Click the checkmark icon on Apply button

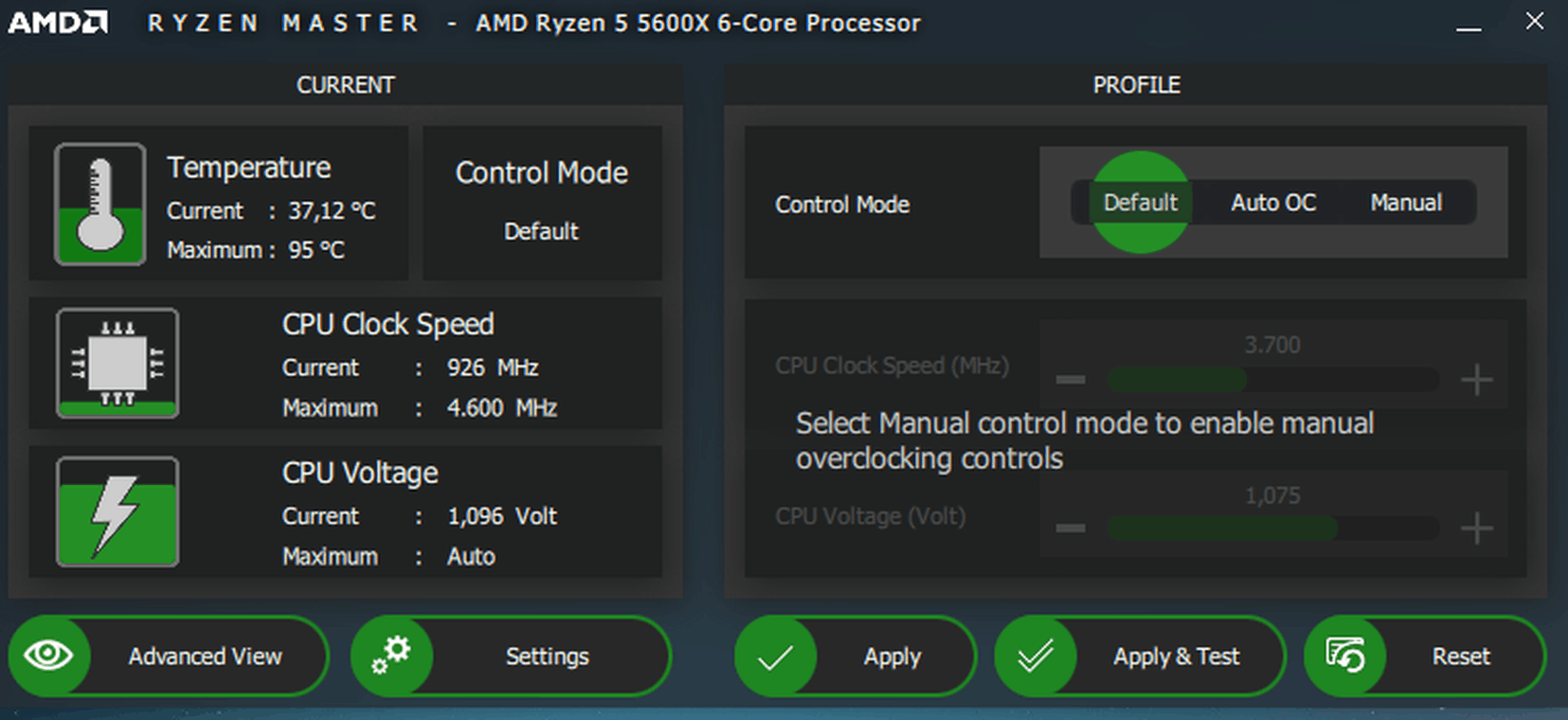tap(775, 657)
